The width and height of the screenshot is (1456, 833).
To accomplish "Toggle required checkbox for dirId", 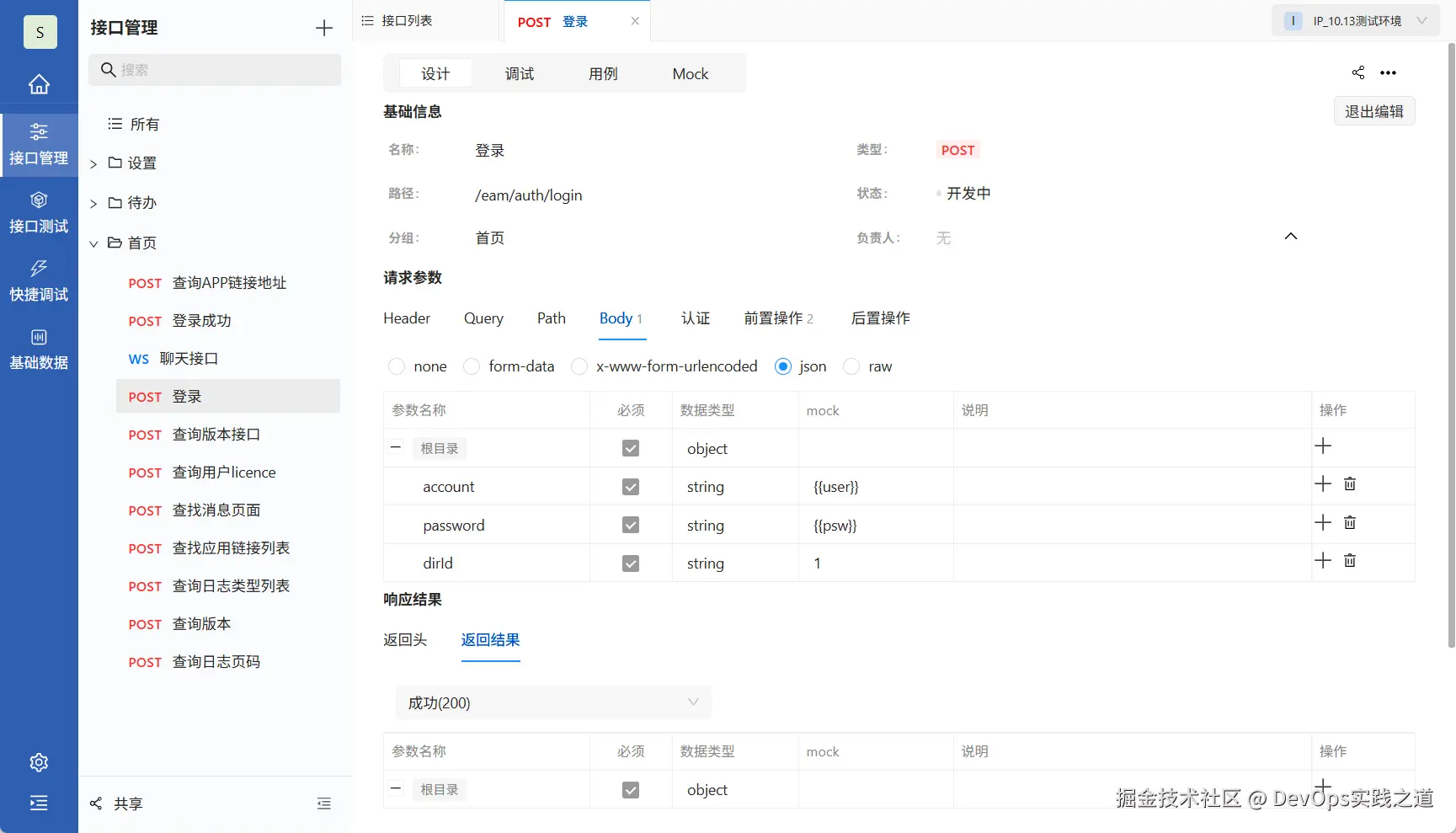I will 631,563.
